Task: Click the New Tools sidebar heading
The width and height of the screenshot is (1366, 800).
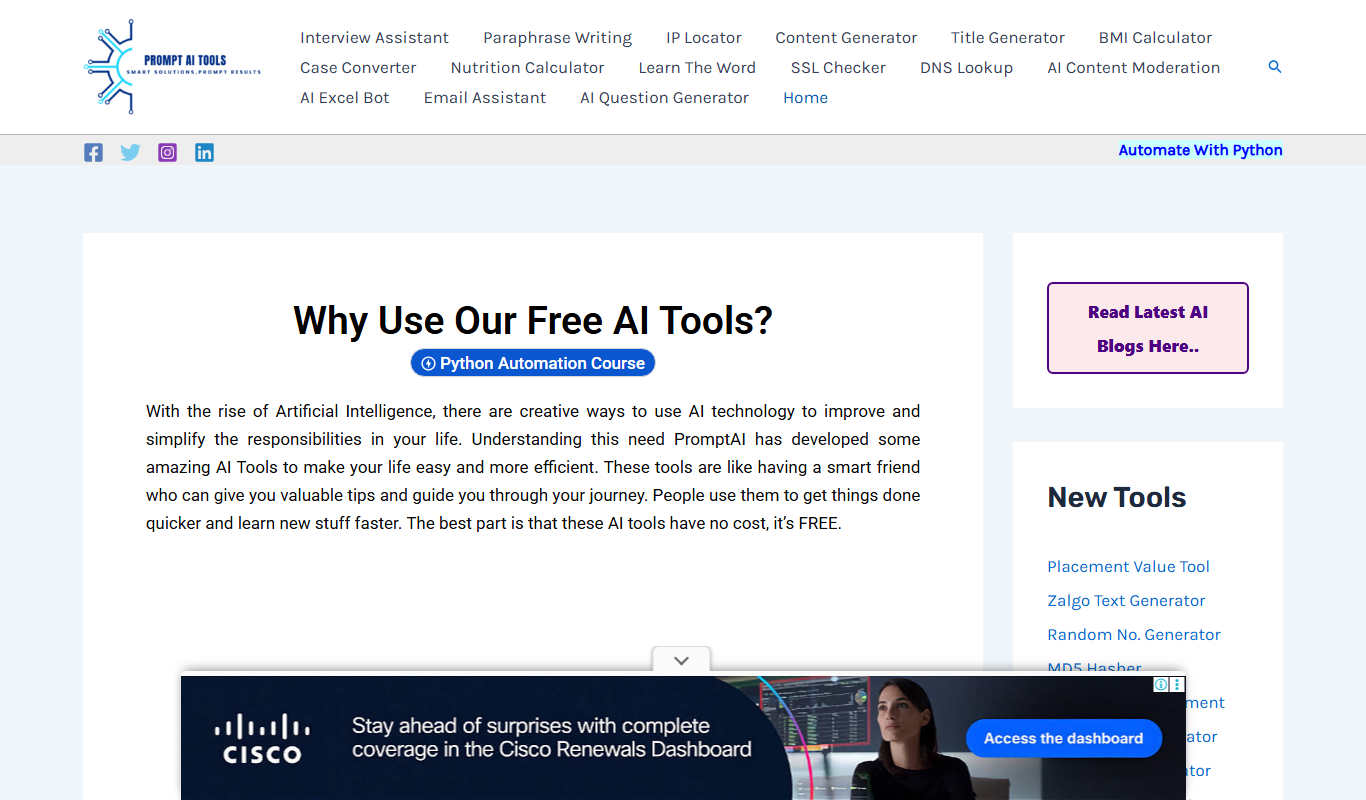Action: [x=1117, y=497]
